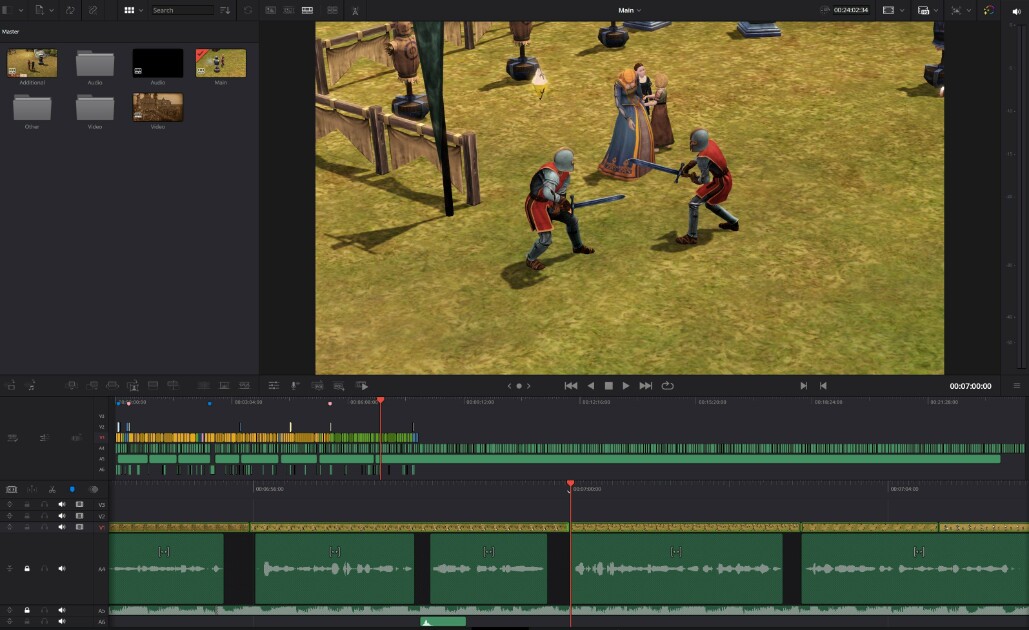The width and height of the screenshot is (1029, 630).
Task: Select Source Clip viewer mode icon
Action: (270, 10)
